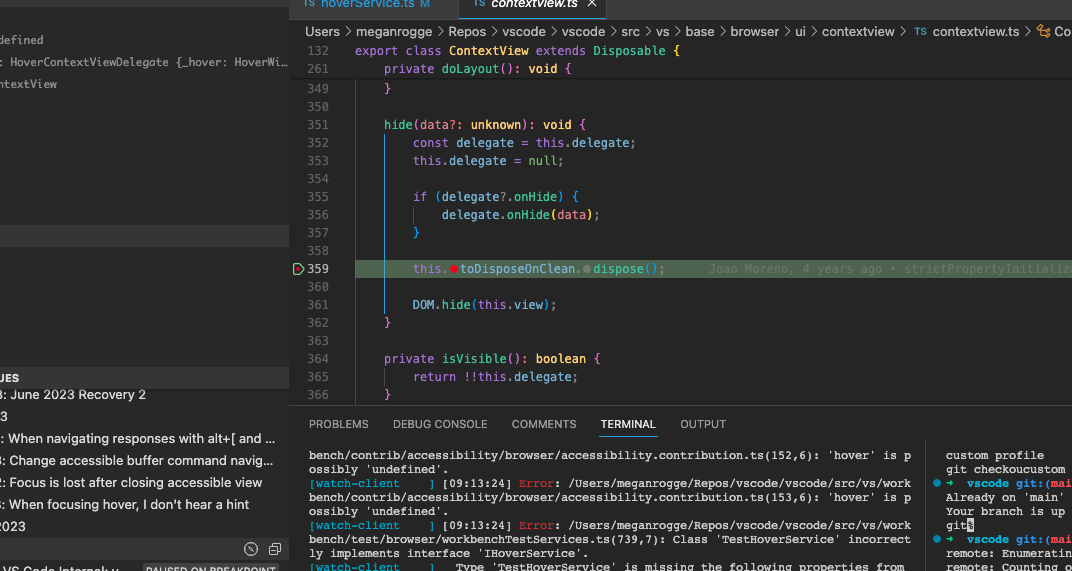This screenshot has height=571, width=1072.
Task: Open the meganrogge breadcrumb dropdown
Action: pyautogui.click(x=393, y=31)
